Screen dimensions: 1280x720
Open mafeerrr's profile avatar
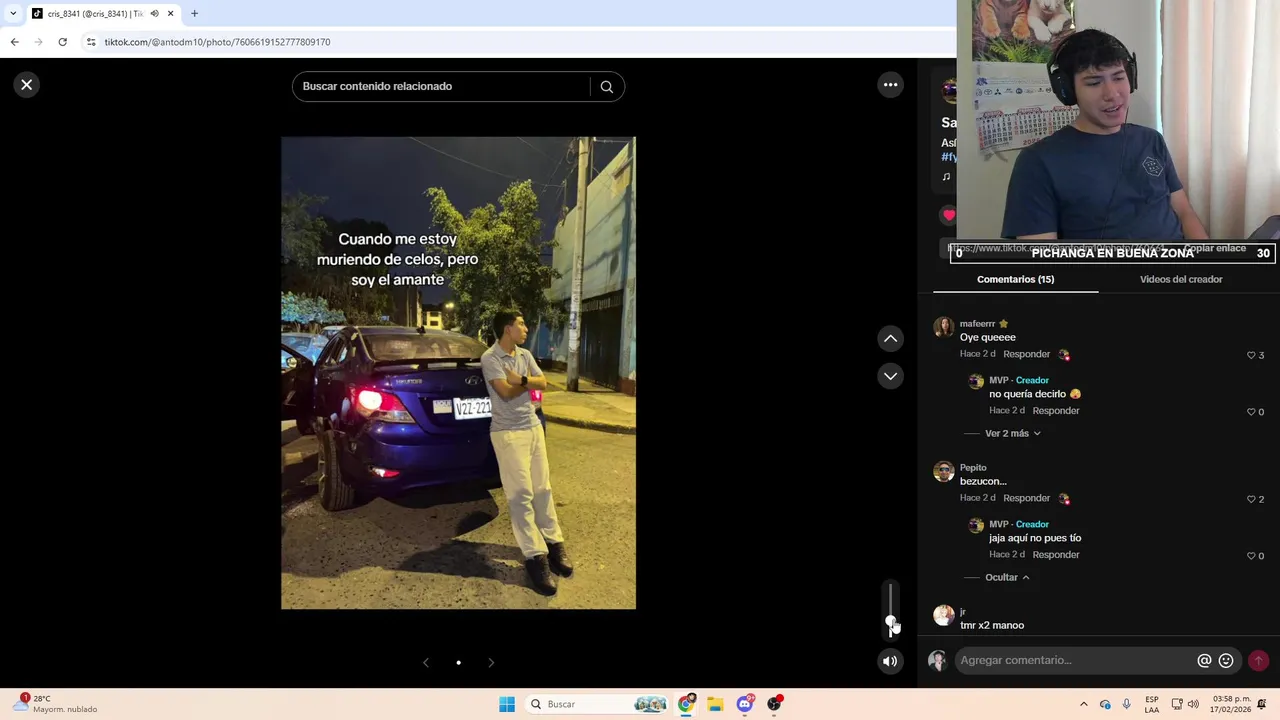click(943, 328)
